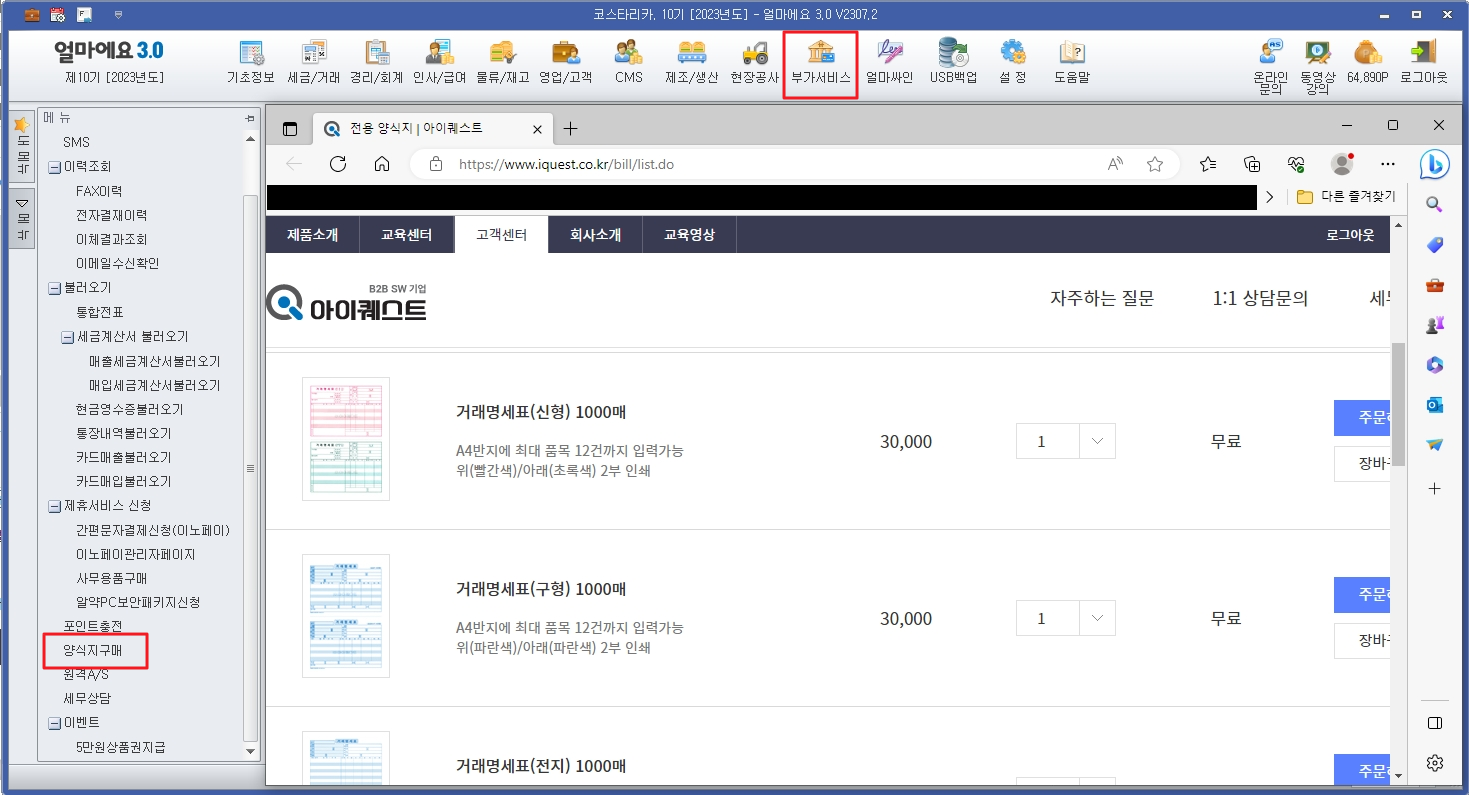Screen dimensions: 1469x795
Task: Click the 거래명세표(신형) product thumbnail
Action: click(x=346, y=438)
